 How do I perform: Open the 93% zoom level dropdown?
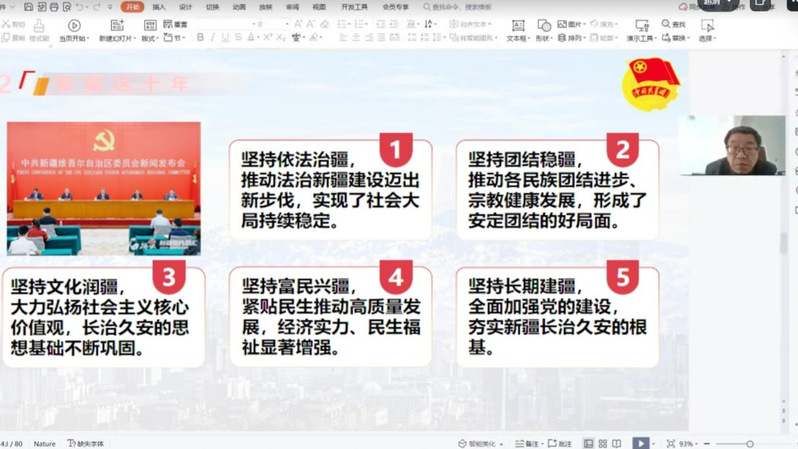[x=687, y=443]
